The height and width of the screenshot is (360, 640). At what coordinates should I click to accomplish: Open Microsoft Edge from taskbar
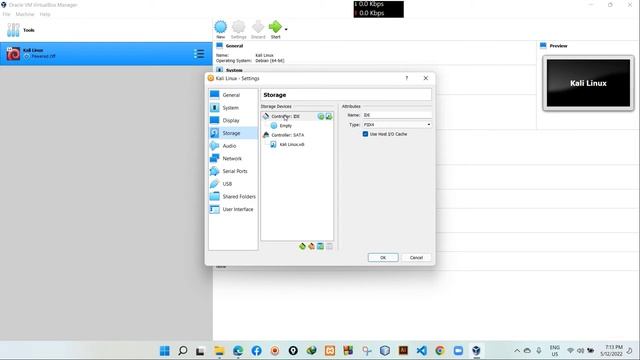pyautogui.click(x=238, y=351)
